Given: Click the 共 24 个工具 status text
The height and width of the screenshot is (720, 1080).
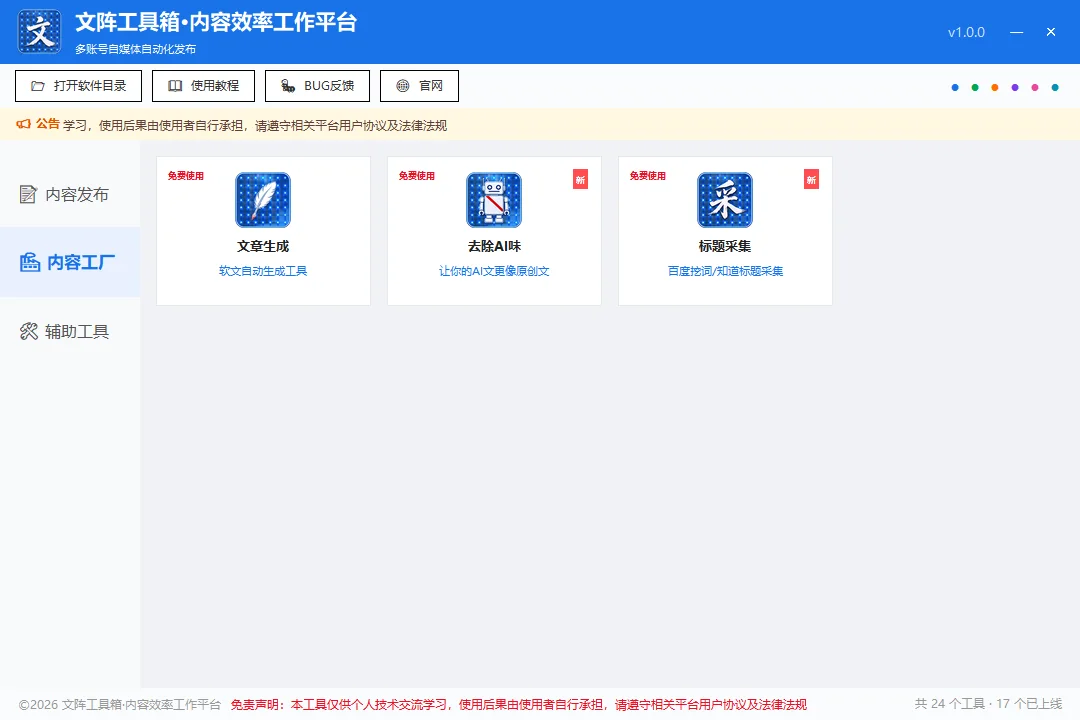Looking at the screenshot, I should 988,703.
